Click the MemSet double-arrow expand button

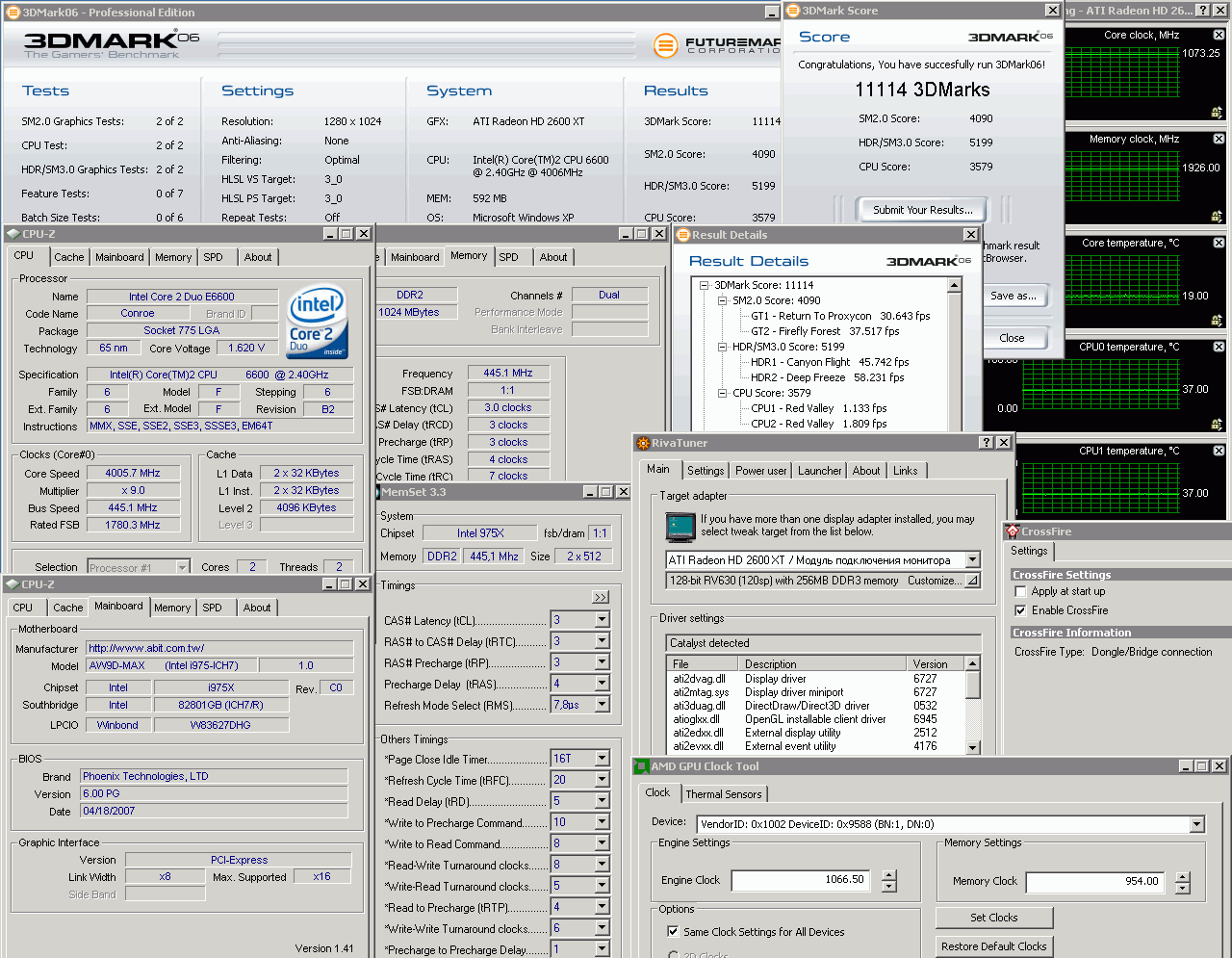601,597
